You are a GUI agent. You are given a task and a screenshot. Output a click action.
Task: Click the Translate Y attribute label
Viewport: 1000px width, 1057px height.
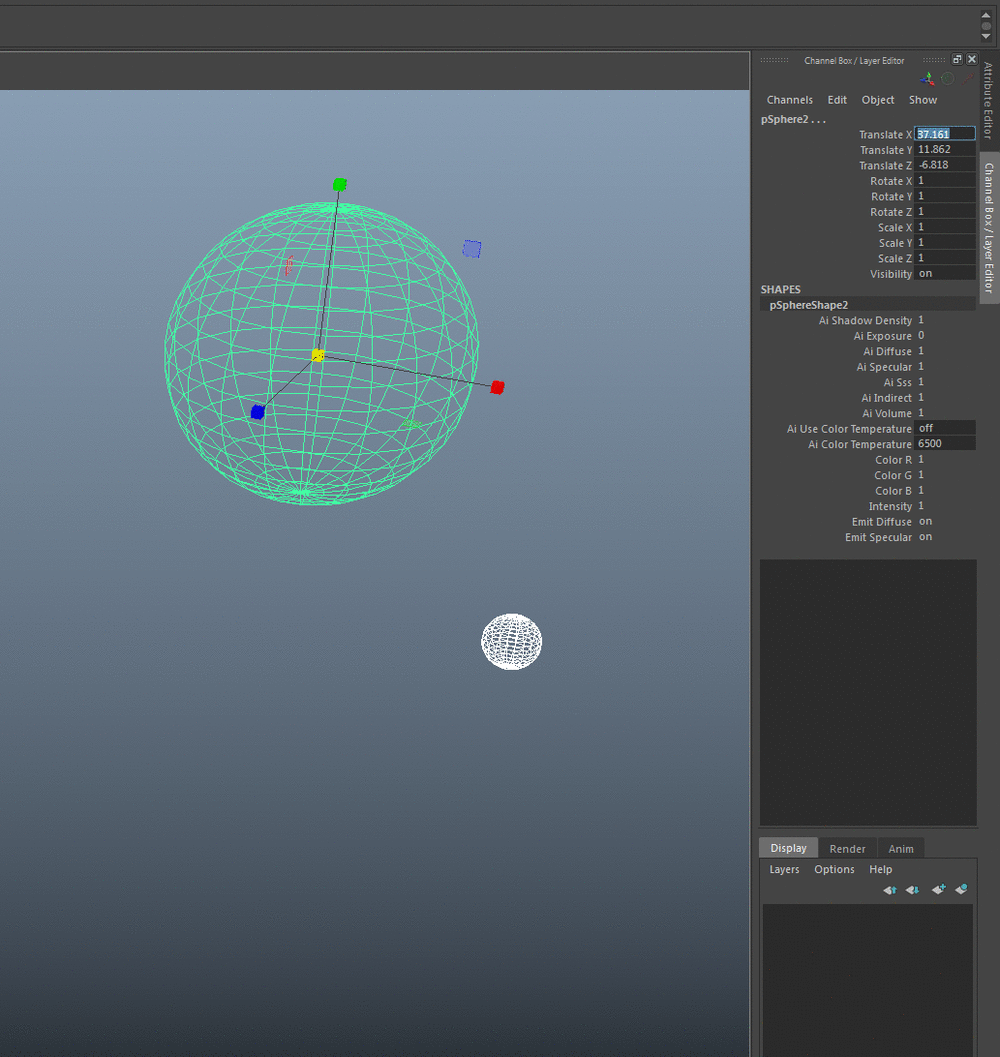tap(885, 150)
